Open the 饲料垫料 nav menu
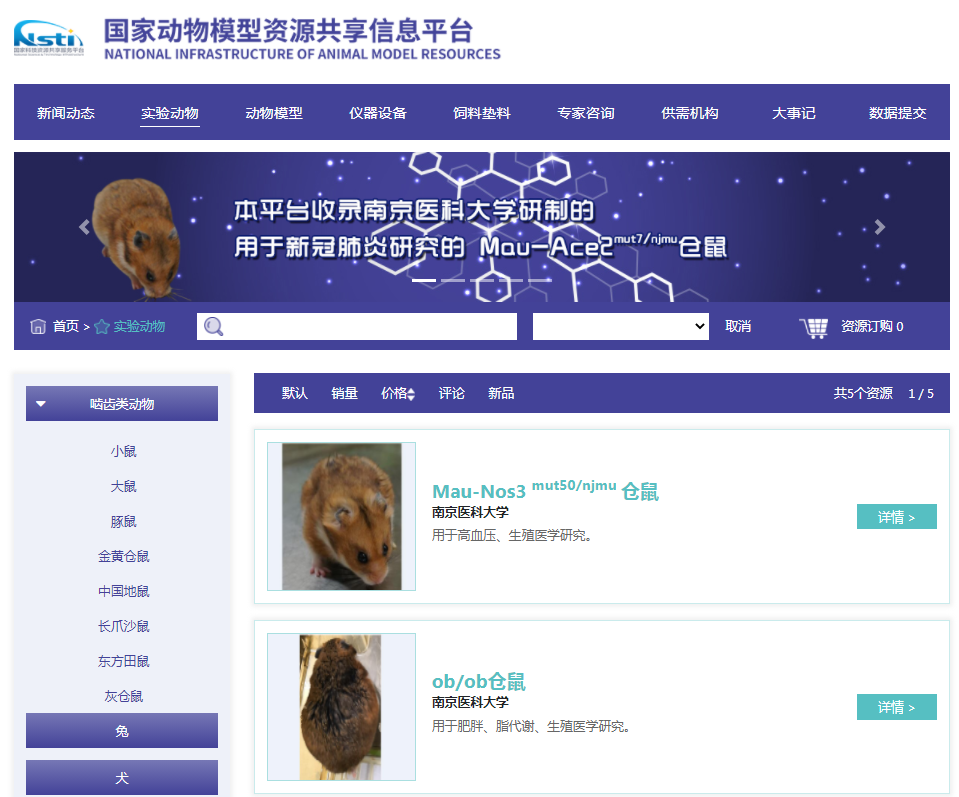 [x=482, y=113]
